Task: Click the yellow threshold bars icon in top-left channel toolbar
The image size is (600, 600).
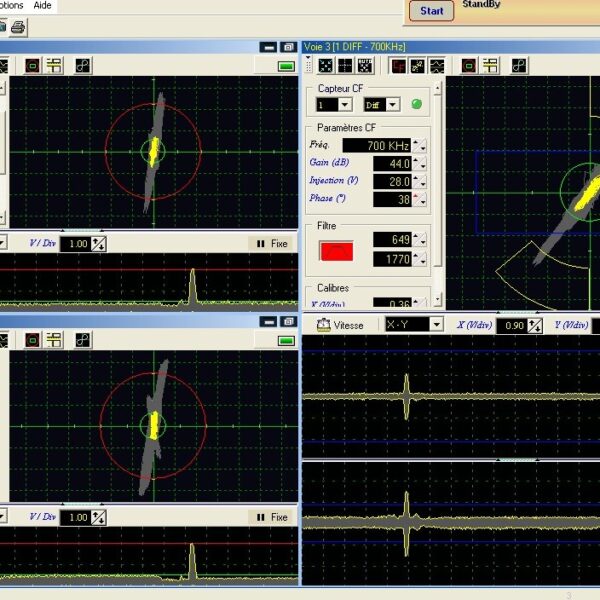Action: click(54, 65)
